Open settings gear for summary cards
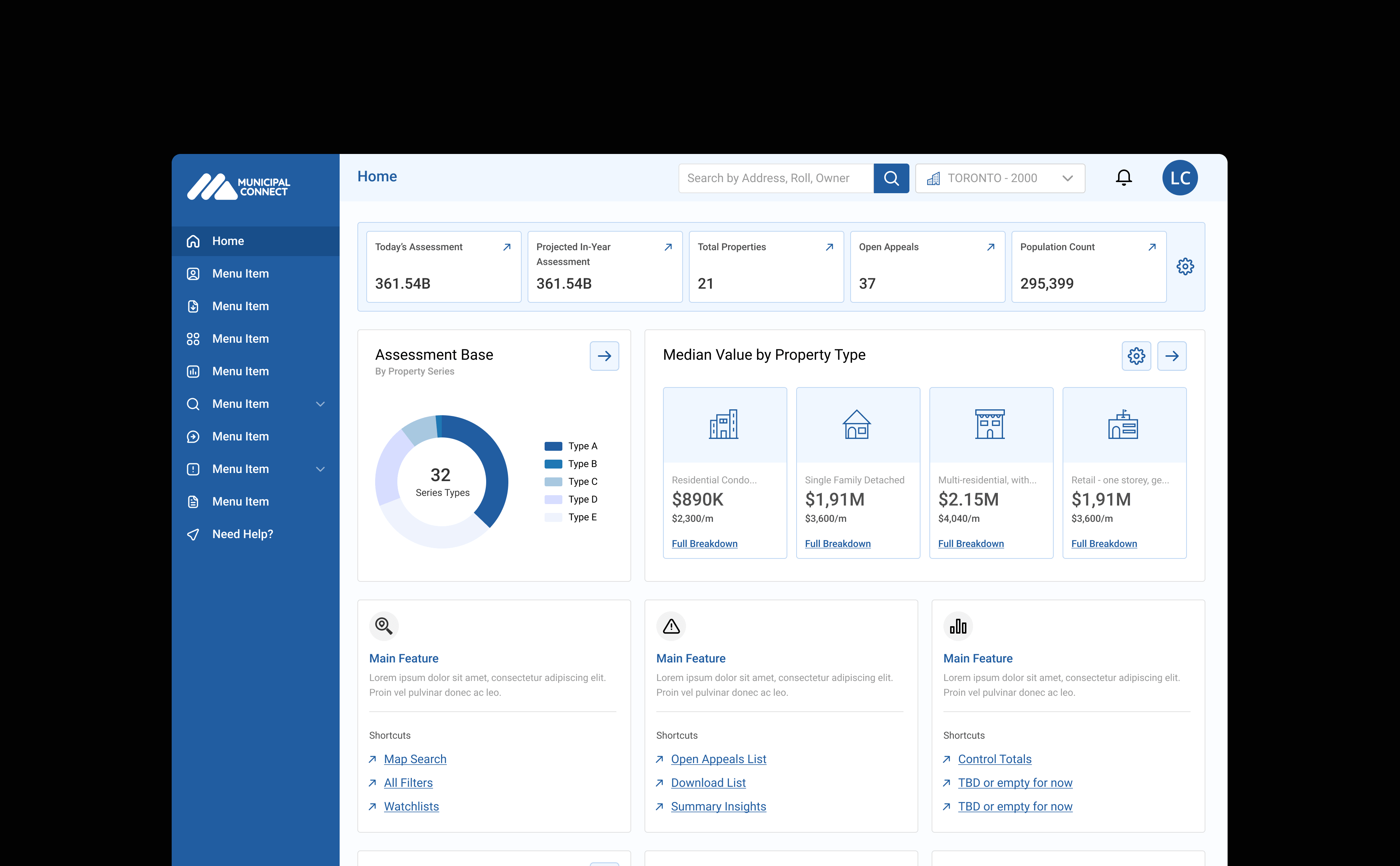The image size is (1400, 866). pos(1185,266)
